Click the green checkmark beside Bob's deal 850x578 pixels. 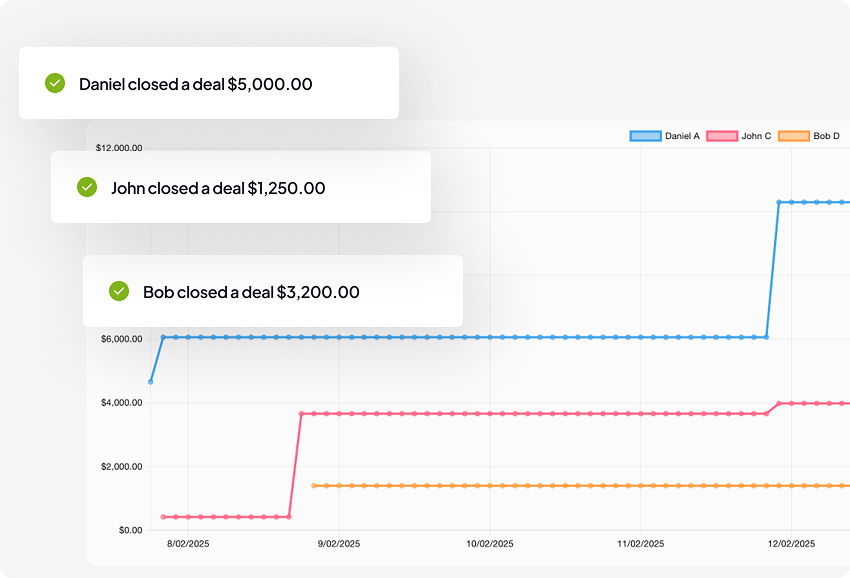(x=119, y=291)
